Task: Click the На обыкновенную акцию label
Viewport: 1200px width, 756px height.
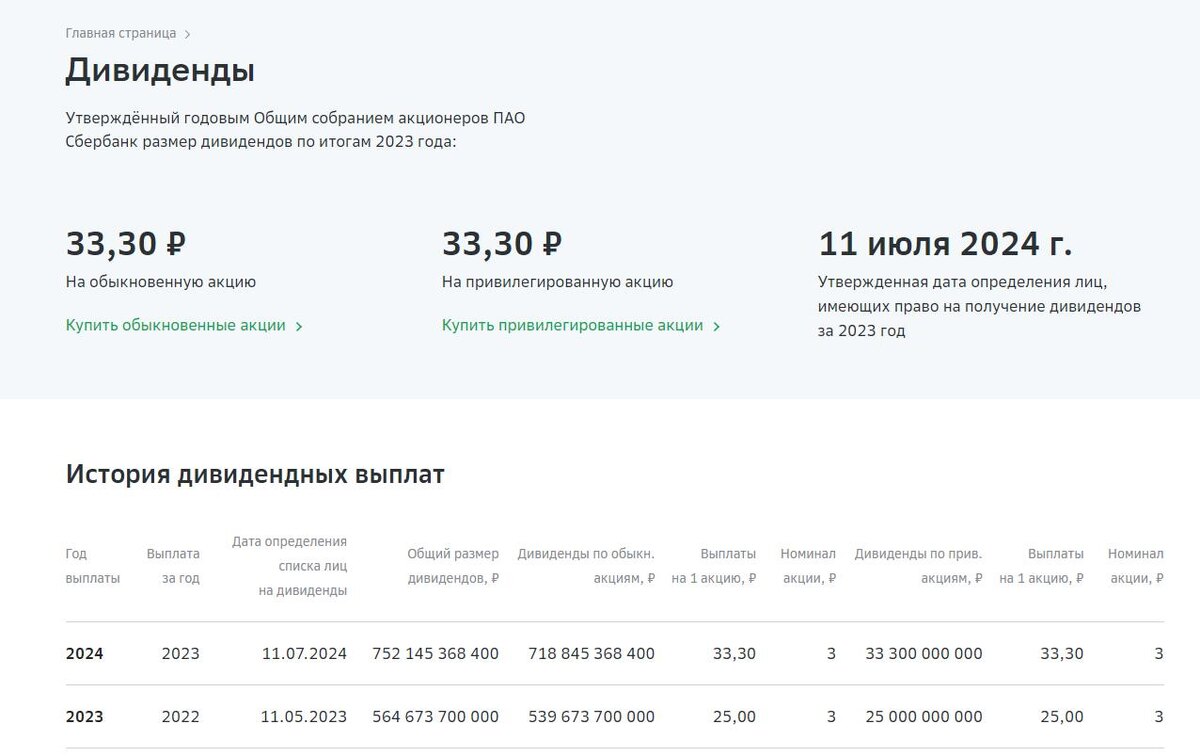Action: point(161,282)
